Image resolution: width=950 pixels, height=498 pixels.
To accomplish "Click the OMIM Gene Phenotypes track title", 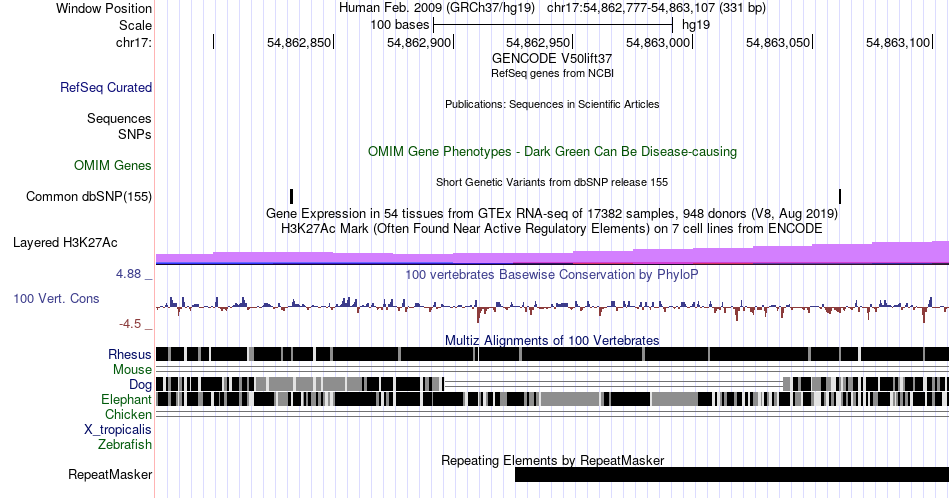I will (552, 151).
